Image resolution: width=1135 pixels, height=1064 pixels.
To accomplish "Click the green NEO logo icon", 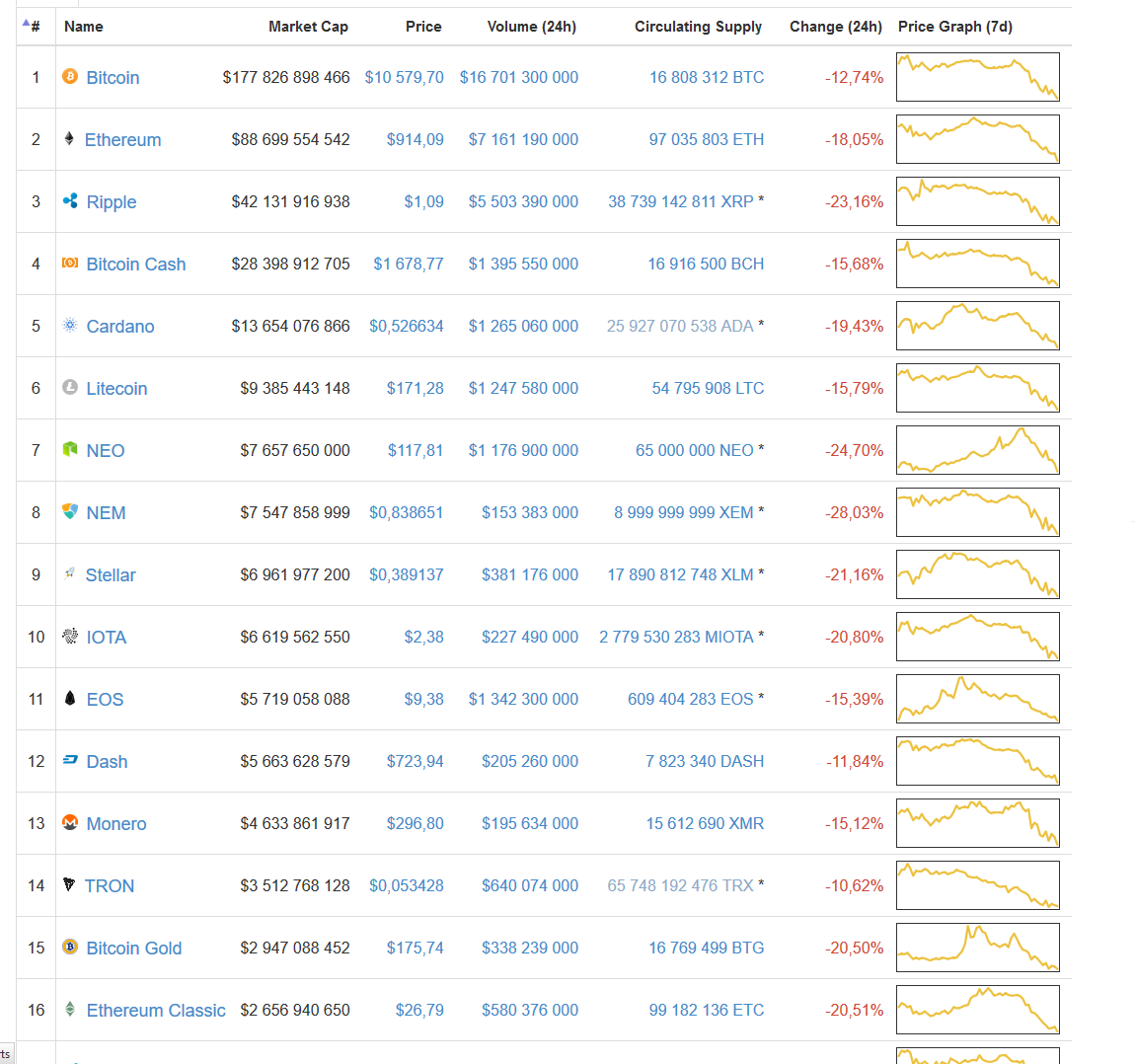I will pyautogui.click(x=70, y=449).
